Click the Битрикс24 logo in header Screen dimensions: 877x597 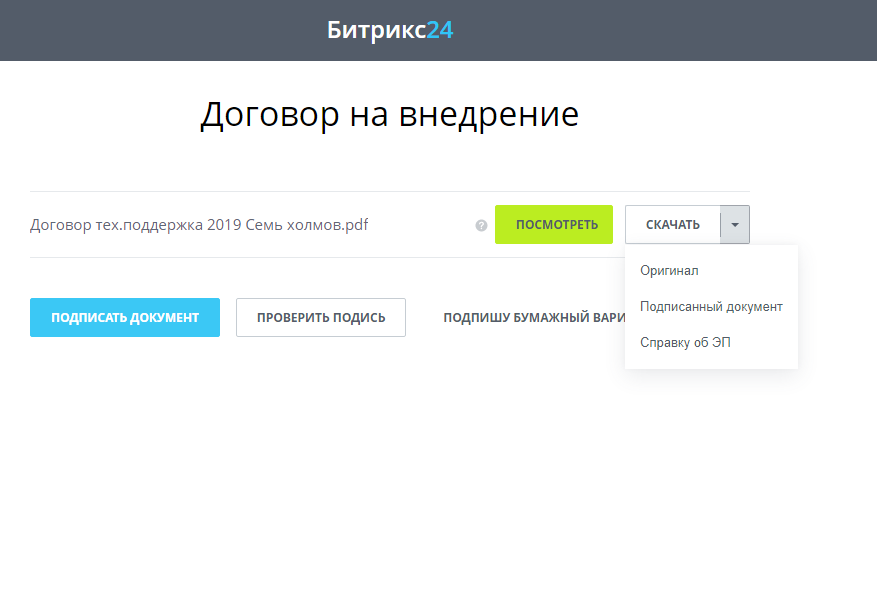pos(389,30)
